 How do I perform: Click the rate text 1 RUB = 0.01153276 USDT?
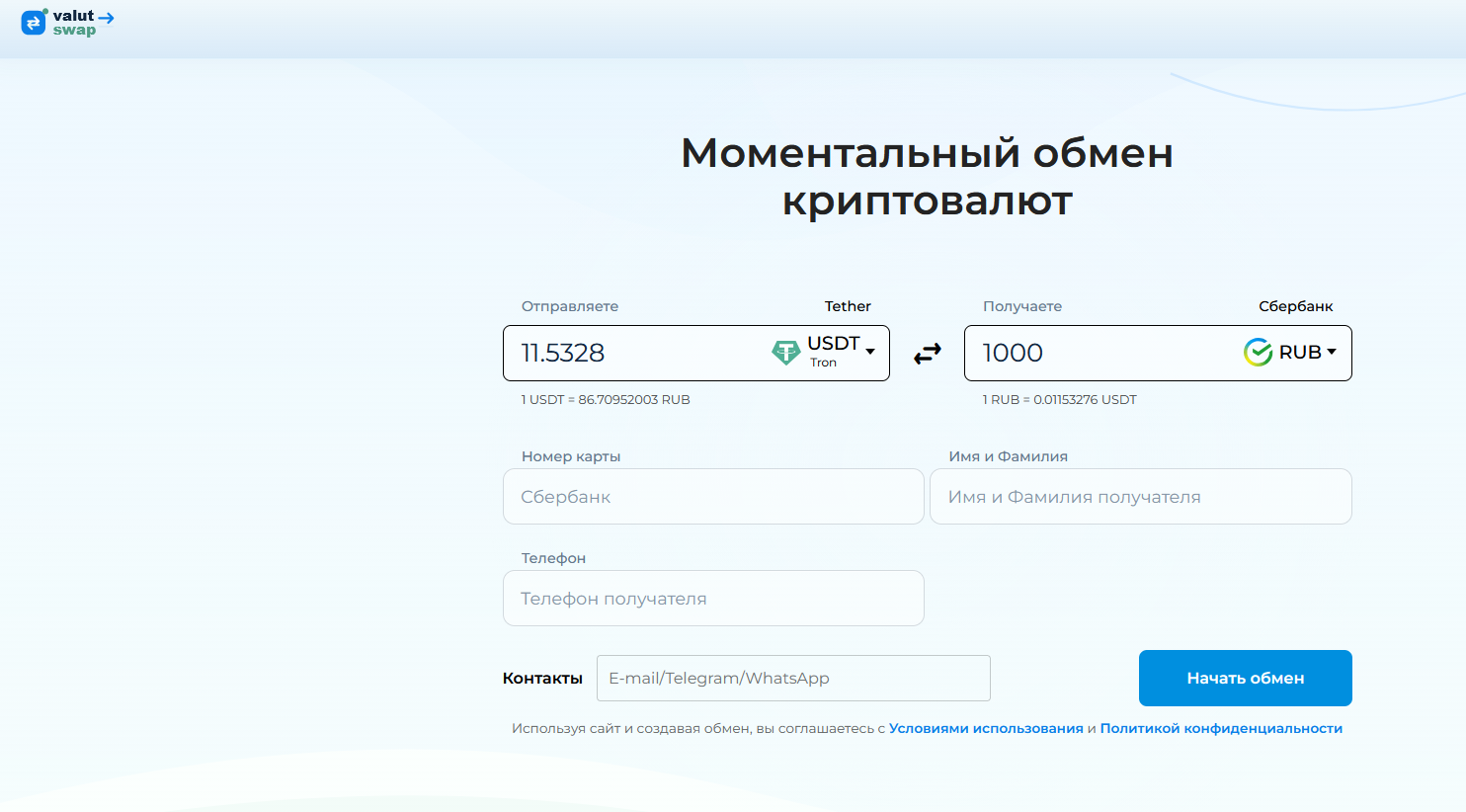click(1059, 400)
